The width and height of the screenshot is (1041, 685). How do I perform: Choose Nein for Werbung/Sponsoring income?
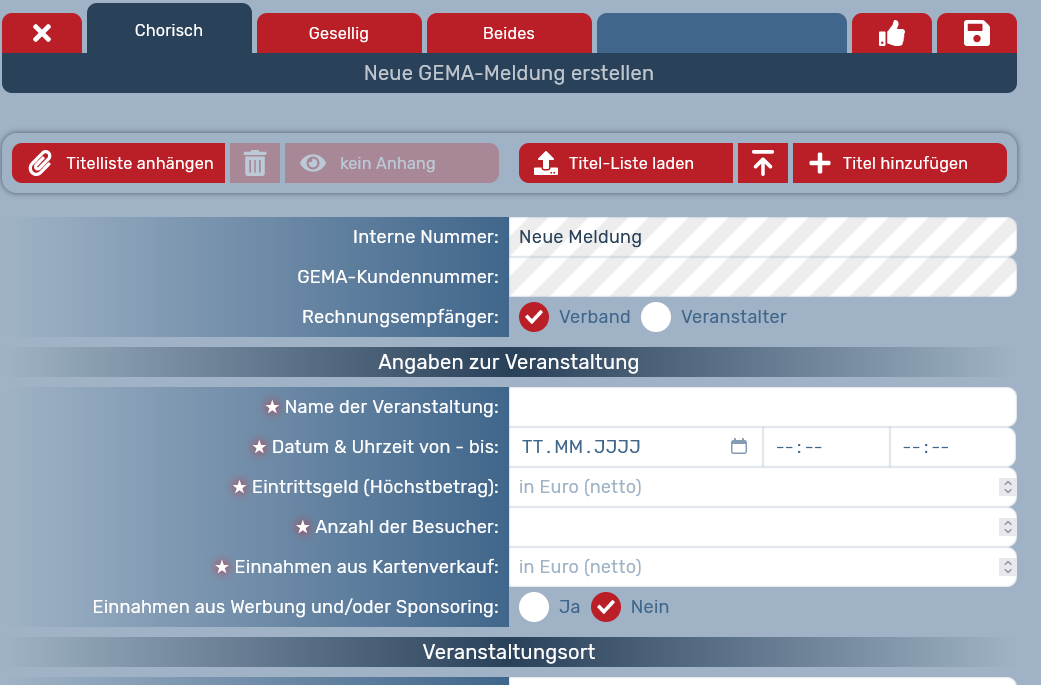pos(606,607)
